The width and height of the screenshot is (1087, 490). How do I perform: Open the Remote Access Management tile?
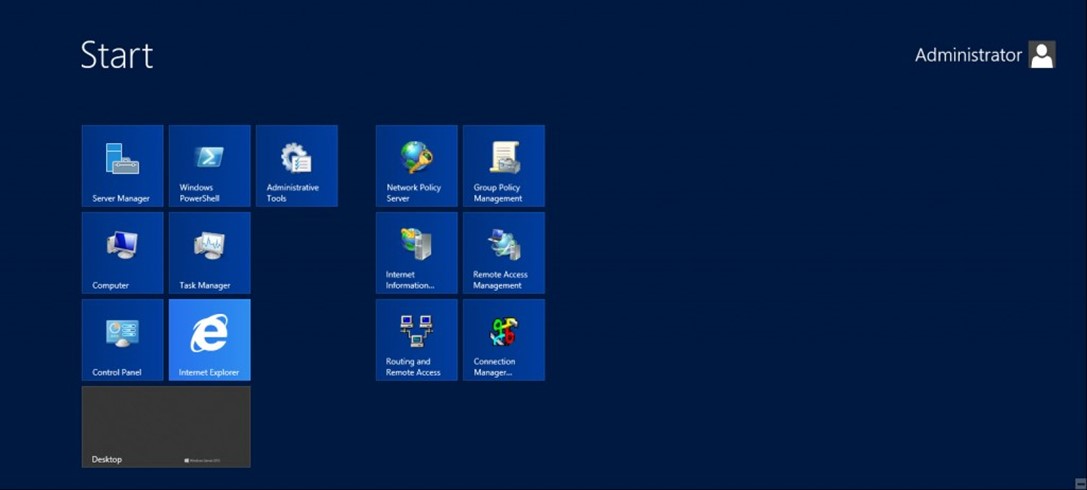pos(504,253)
